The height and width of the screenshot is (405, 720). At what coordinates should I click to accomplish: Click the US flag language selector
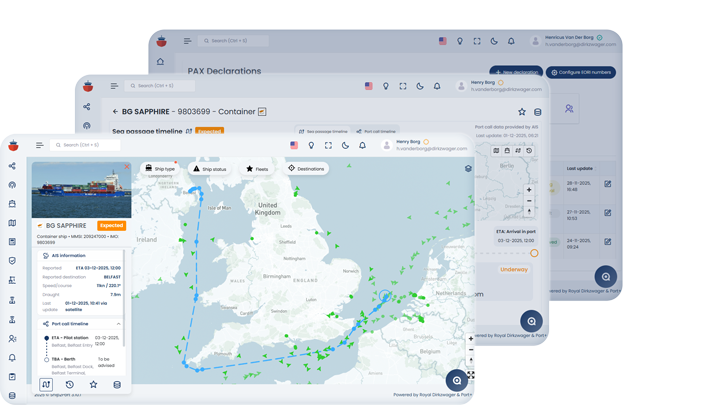pos(294,145)
